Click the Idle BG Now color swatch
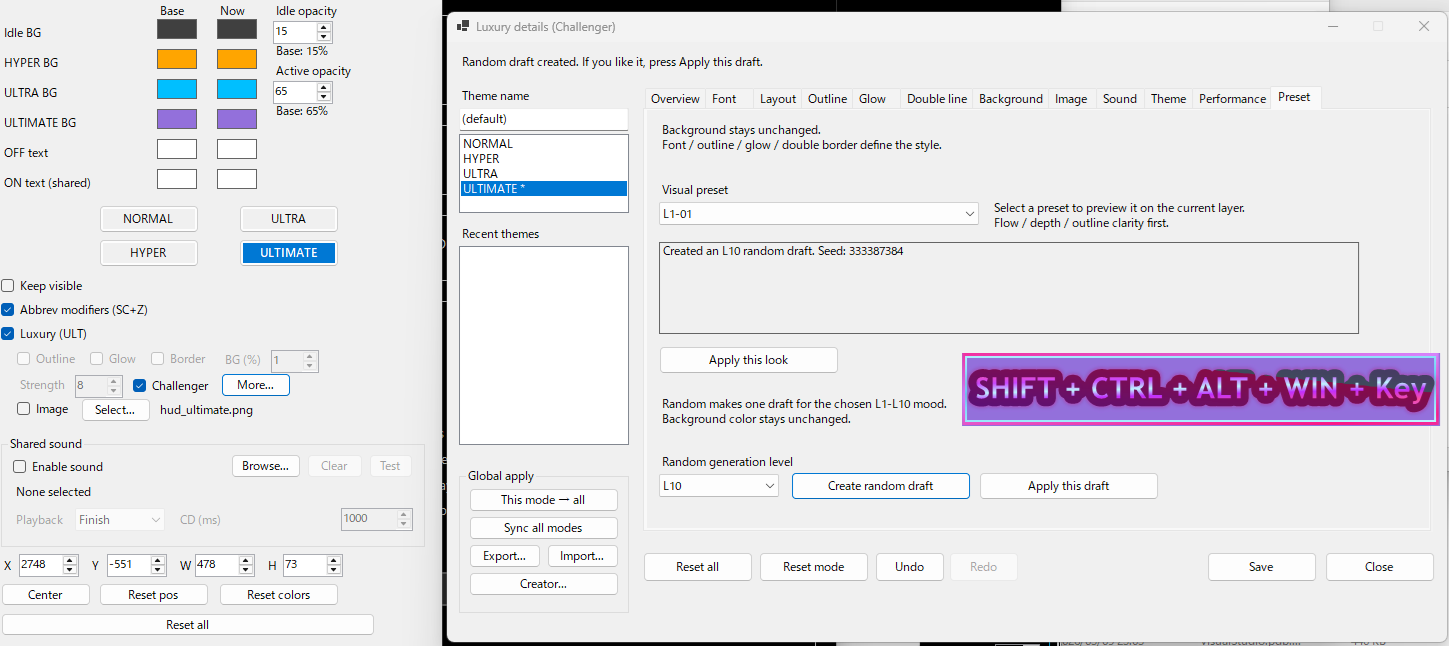The image size is (1449, 646). pyautogui.click(x=237, y=29)
